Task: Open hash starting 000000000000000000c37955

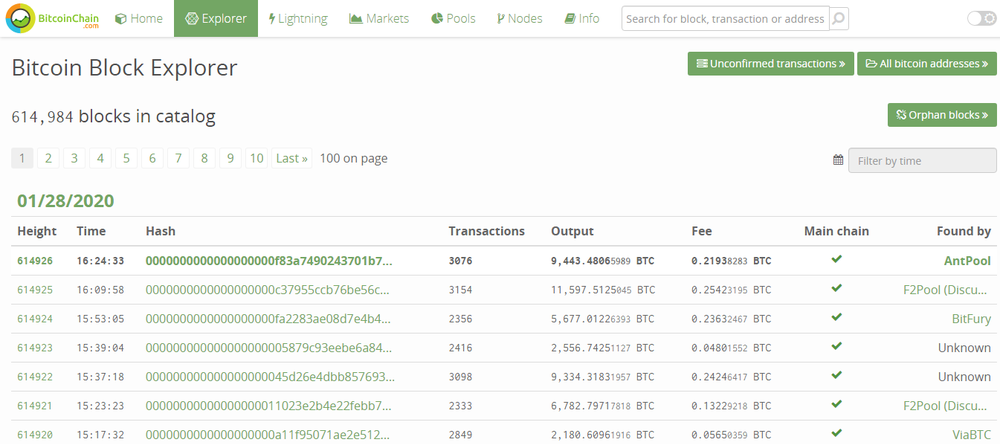Action: pos(267,290)
